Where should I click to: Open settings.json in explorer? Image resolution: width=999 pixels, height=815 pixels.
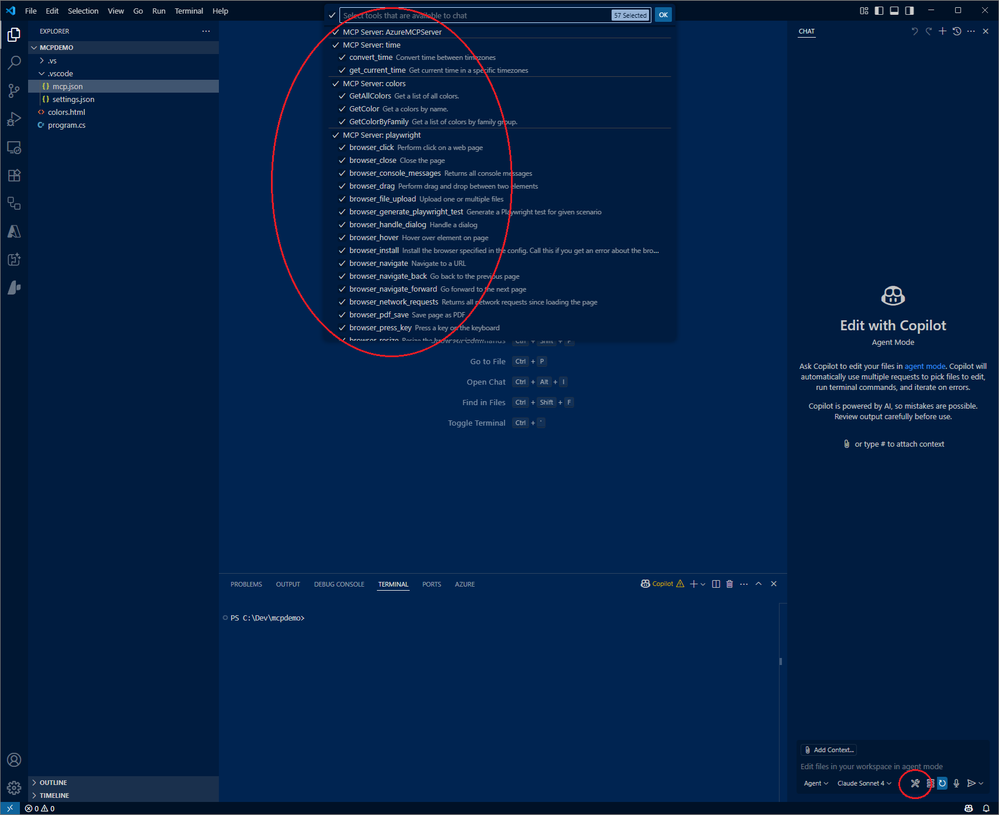124,99
